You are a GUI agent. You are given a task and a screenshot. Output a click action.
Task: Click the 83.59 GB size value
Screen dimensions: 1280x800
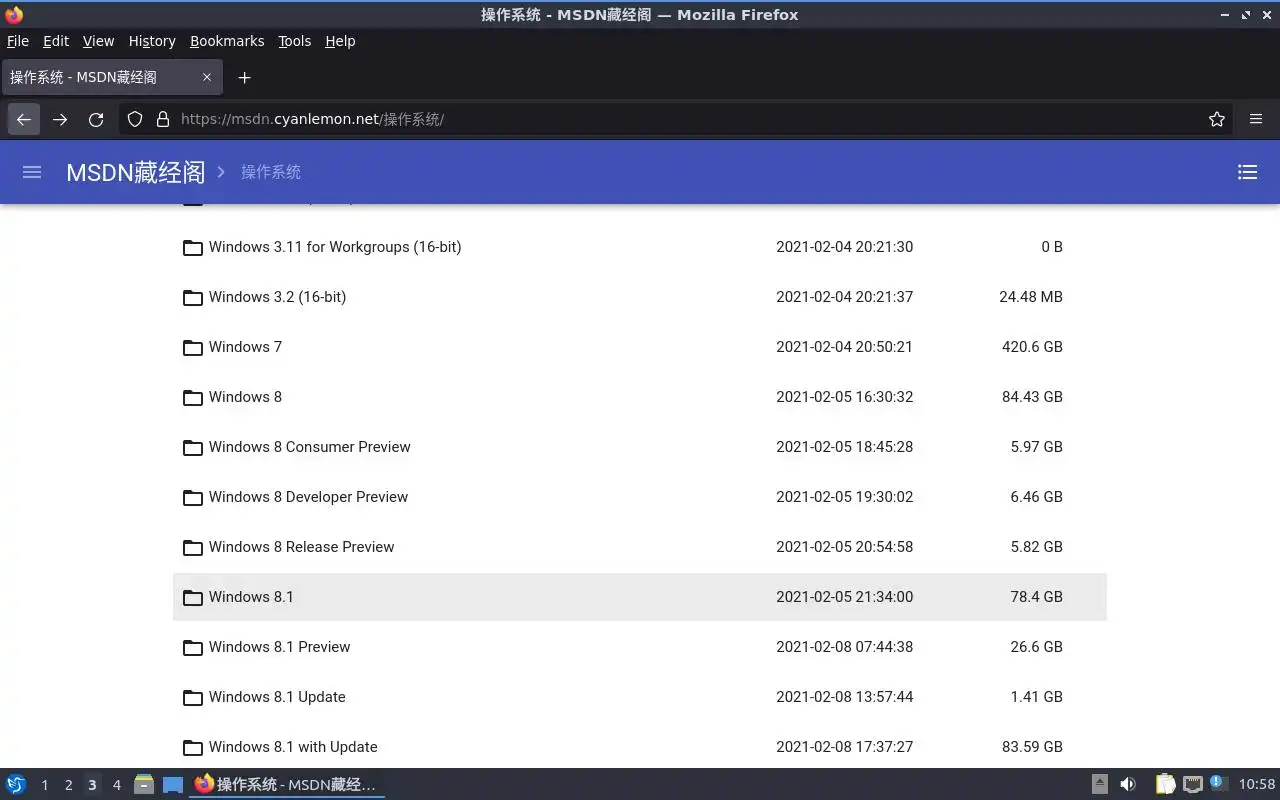tap(1032, 747)
